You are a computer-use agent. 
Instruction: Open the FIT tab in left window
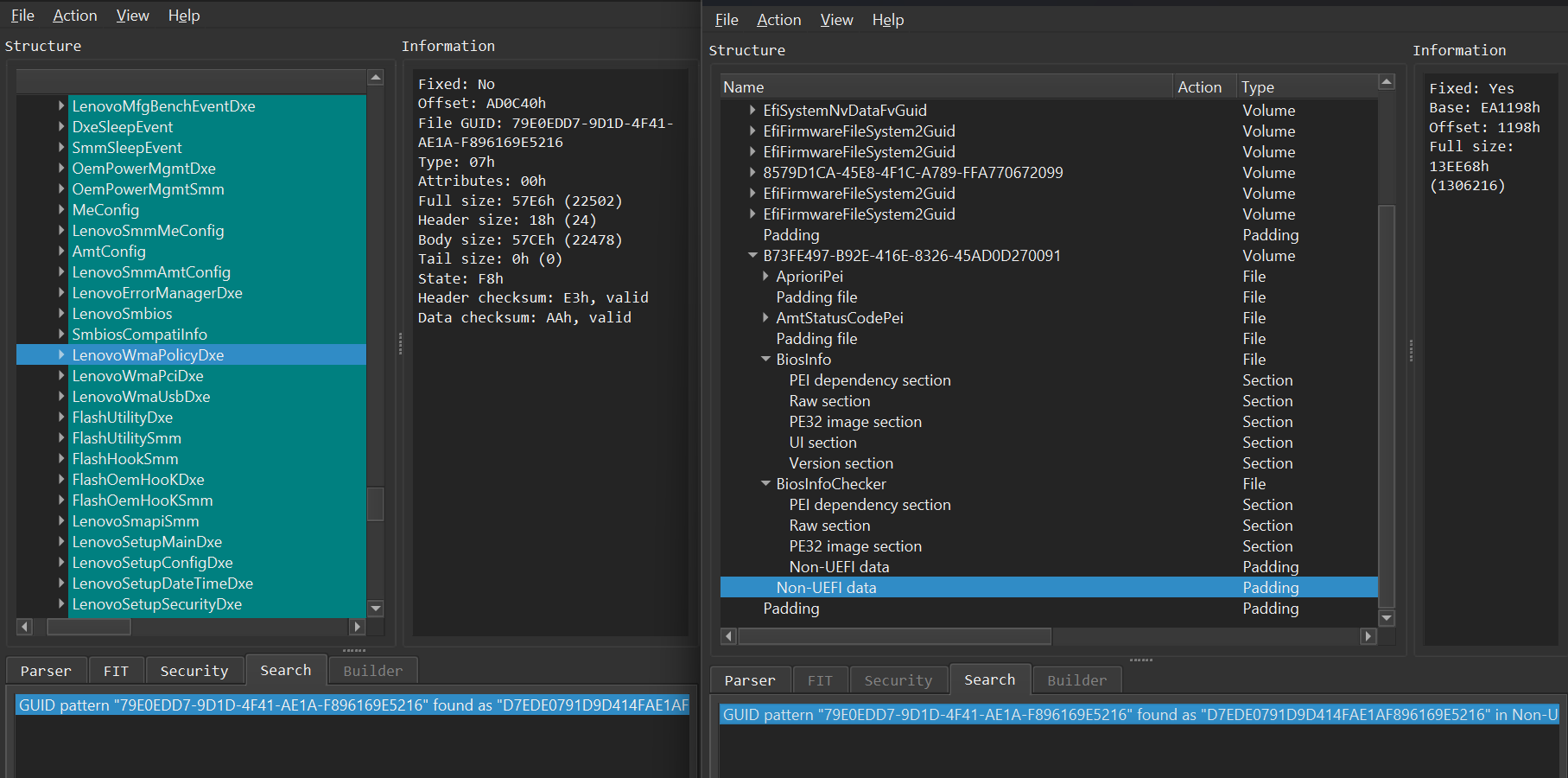(116, 671)
